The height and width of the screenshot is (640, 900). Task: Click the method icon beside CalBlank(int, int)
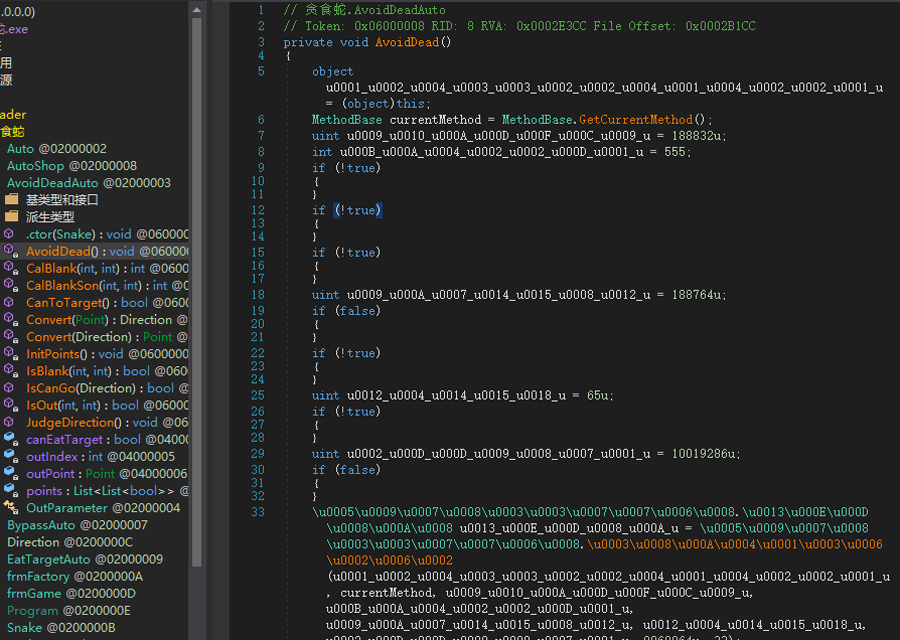[10, 268]
